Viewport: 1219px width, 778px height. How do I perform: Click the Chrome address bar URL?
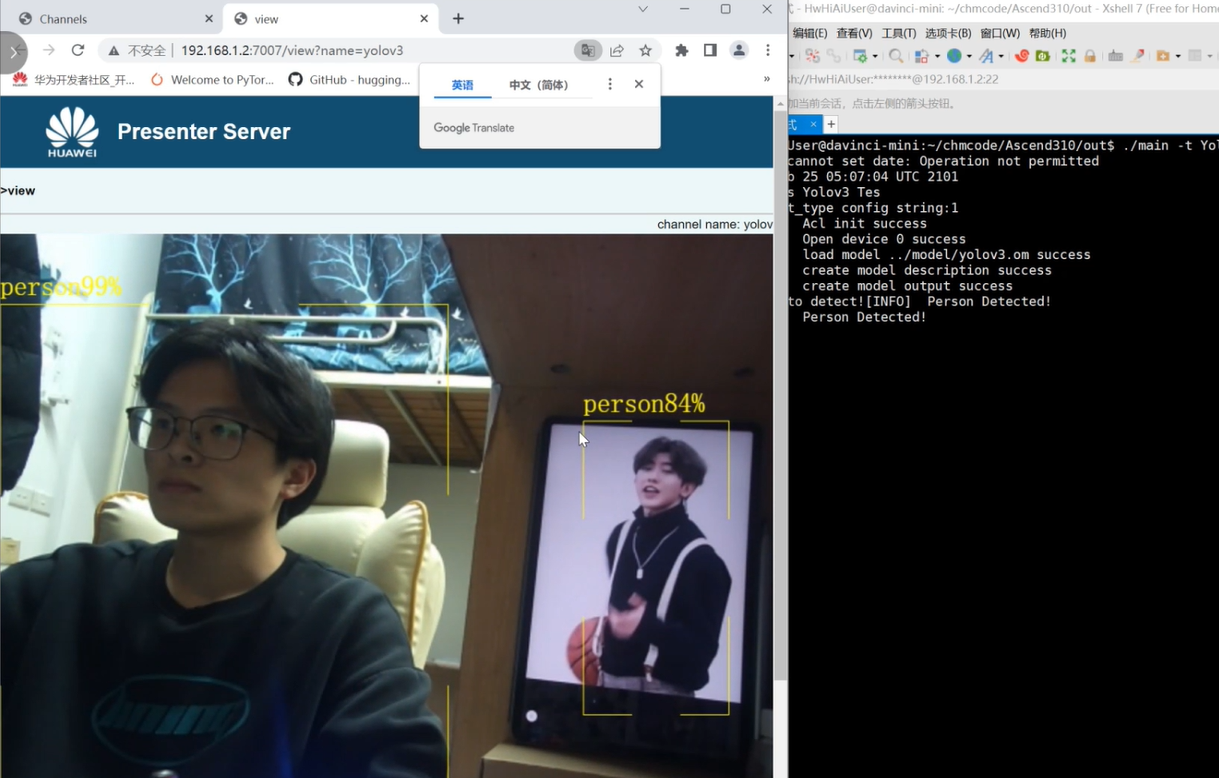pyautogui.click(x=292, y=50)
